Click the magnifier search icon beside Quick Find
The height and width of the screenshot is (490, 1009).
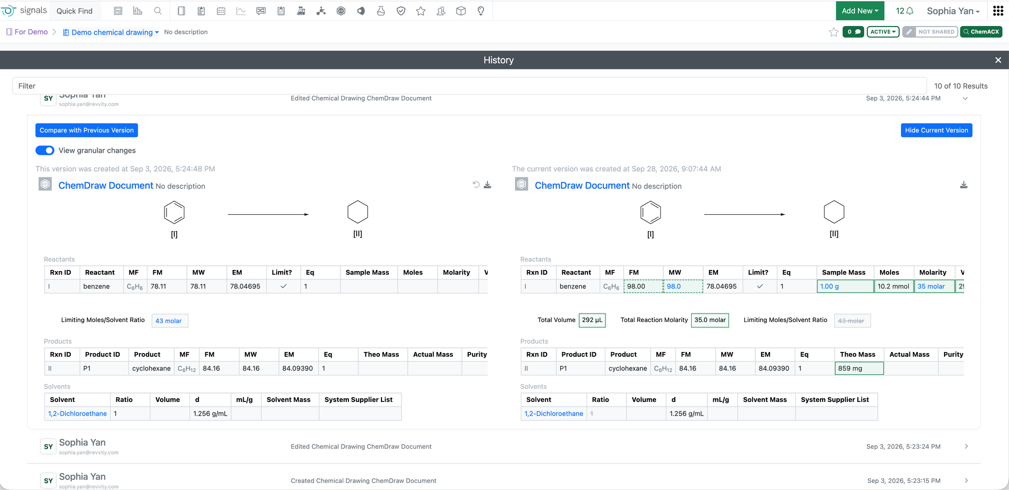(x=158, y=11)
